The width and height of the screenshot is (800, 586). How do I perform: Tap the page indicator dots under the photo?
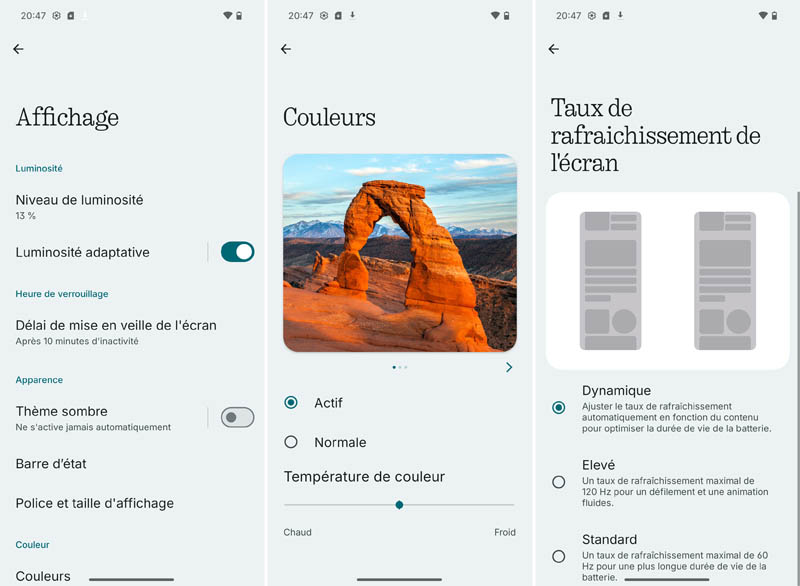(x=399, y=368)
